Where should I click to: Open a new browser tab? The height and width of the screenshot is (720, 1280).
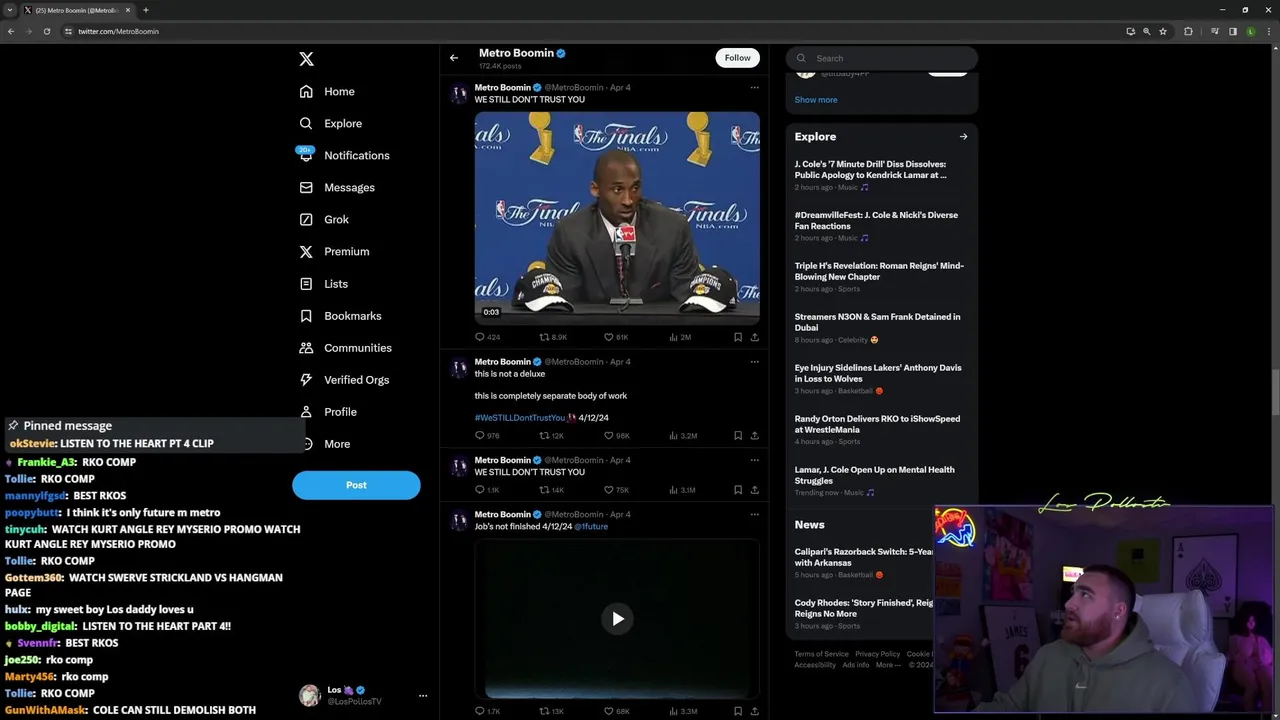146,10
